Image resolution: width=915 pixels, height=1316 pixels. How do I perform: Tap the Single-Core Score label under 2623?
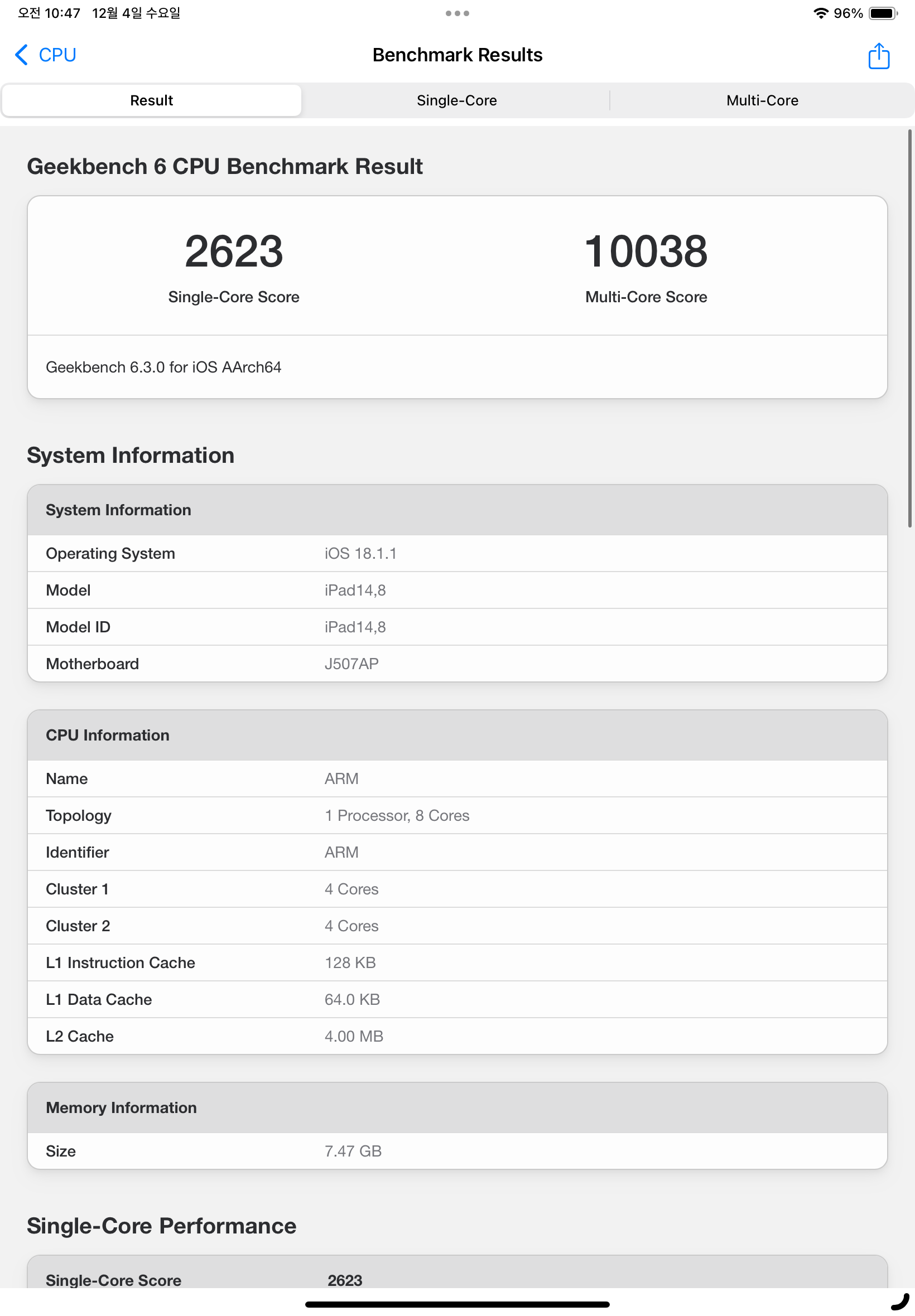pos(234,297)
